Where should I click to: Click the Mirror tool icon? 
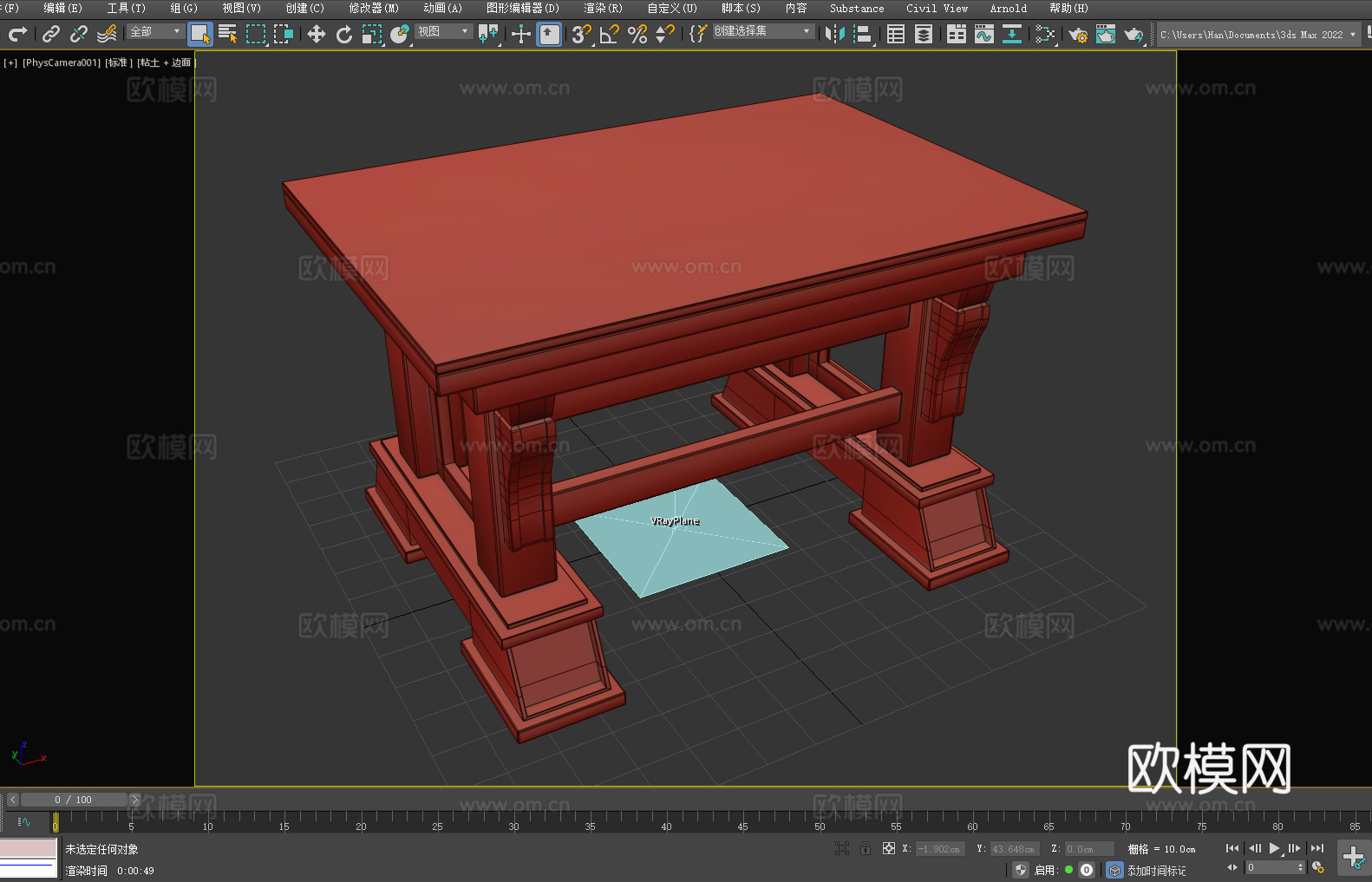point(835,35)
